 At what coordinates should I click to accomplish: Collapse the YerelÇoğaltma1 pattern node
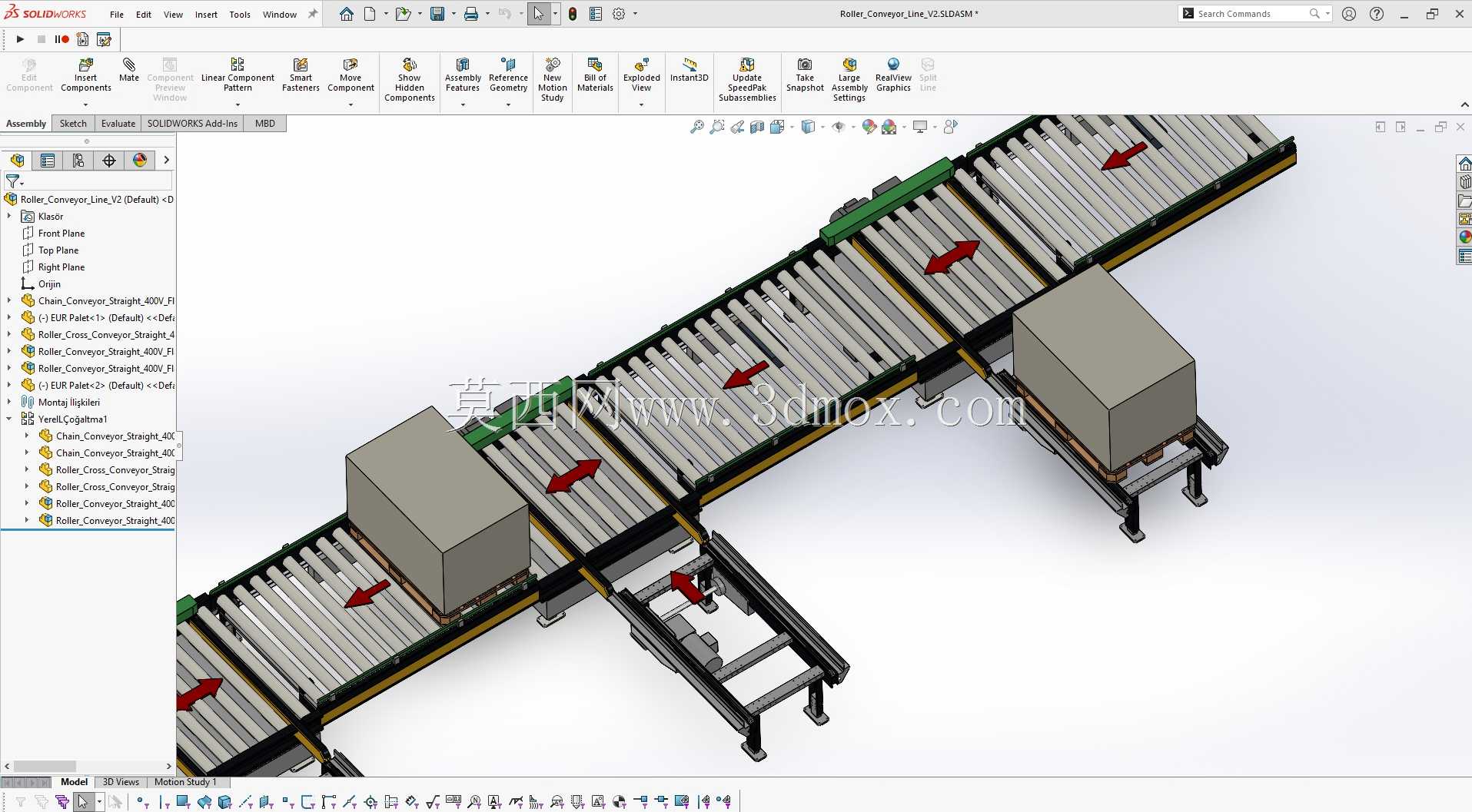[x=9, y=419]
